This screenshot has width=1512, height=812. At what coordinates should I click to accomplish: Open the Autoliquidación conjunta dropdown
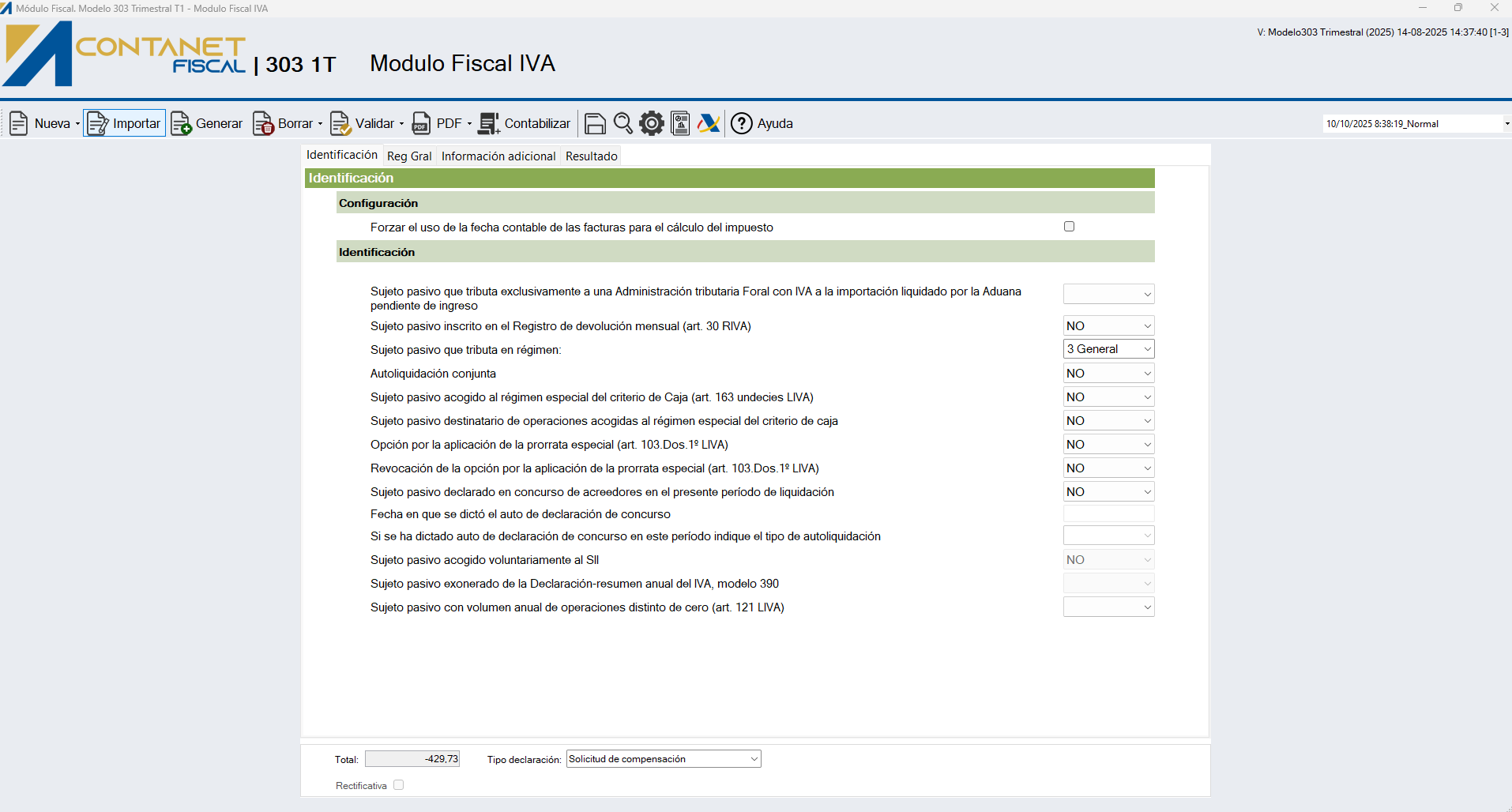[x=1108, y=374]
